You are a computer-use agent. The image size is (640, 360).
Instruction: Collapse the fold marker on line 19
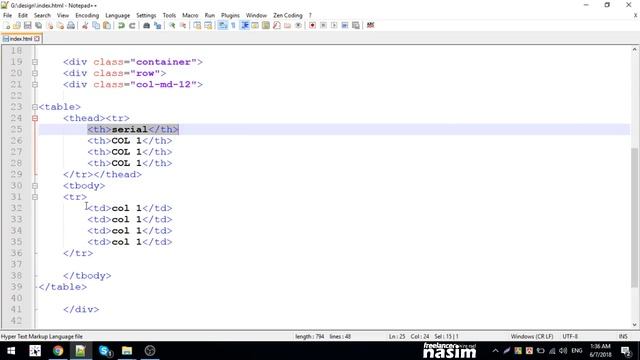pyautogui.click(x=35, y=62)
